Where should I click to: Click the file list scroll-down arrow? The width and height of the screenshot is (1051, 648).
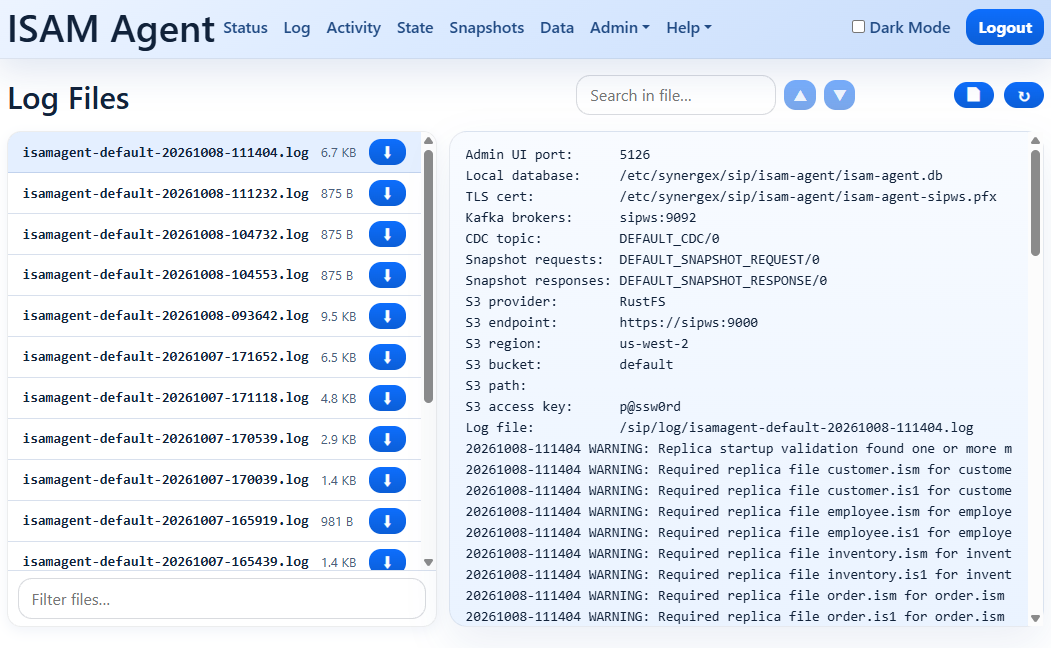(428, 562)
